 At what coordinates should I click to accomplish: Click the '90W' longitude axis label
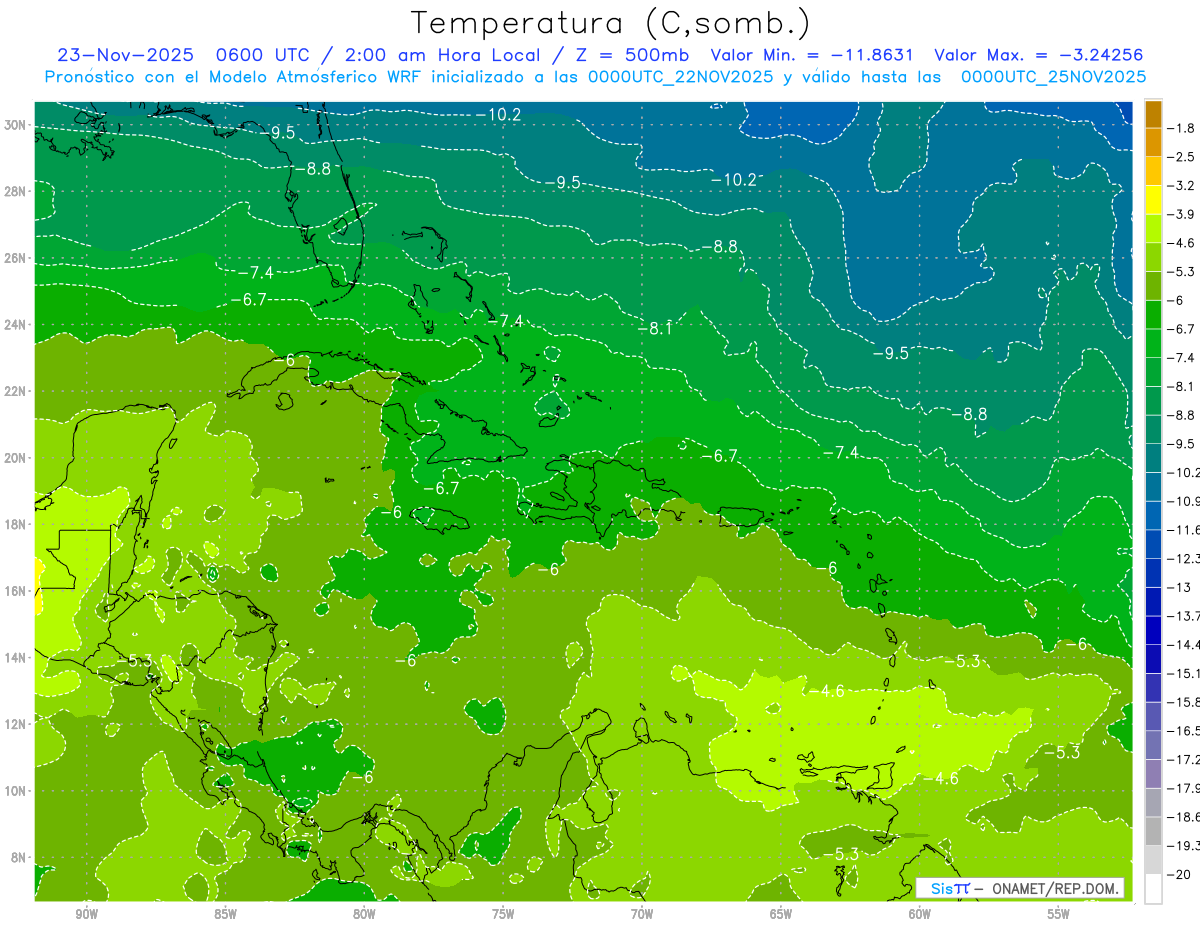(x=87, y=914)
